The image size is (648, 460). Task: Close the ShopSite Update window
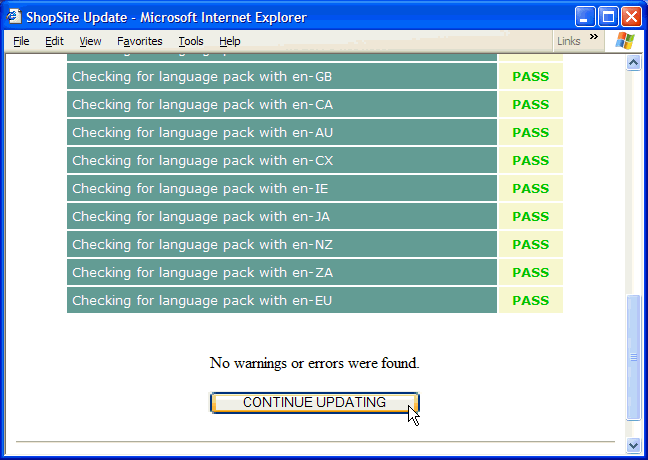pos(631,16)
